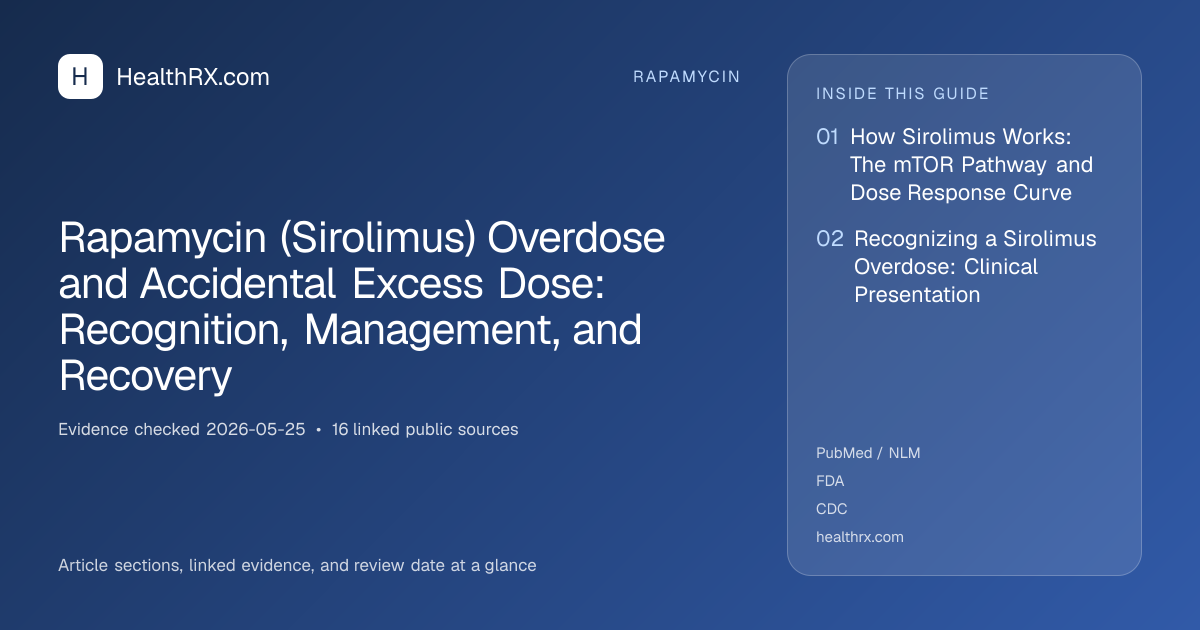Click the HealthRX square H logo
The height and width of the screenshot is (630, 1200).
[x=80, y=77]
